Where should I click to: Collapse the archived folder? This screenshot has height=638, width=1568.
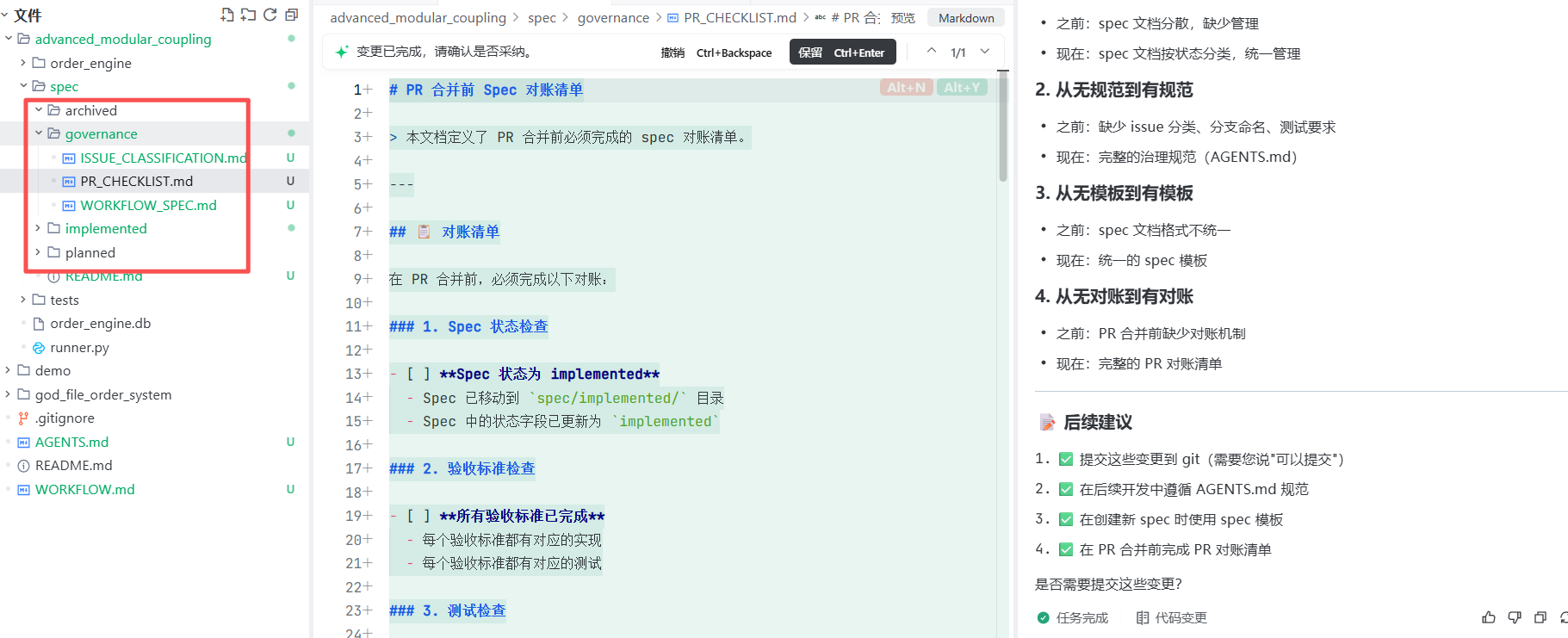[39, 110]
